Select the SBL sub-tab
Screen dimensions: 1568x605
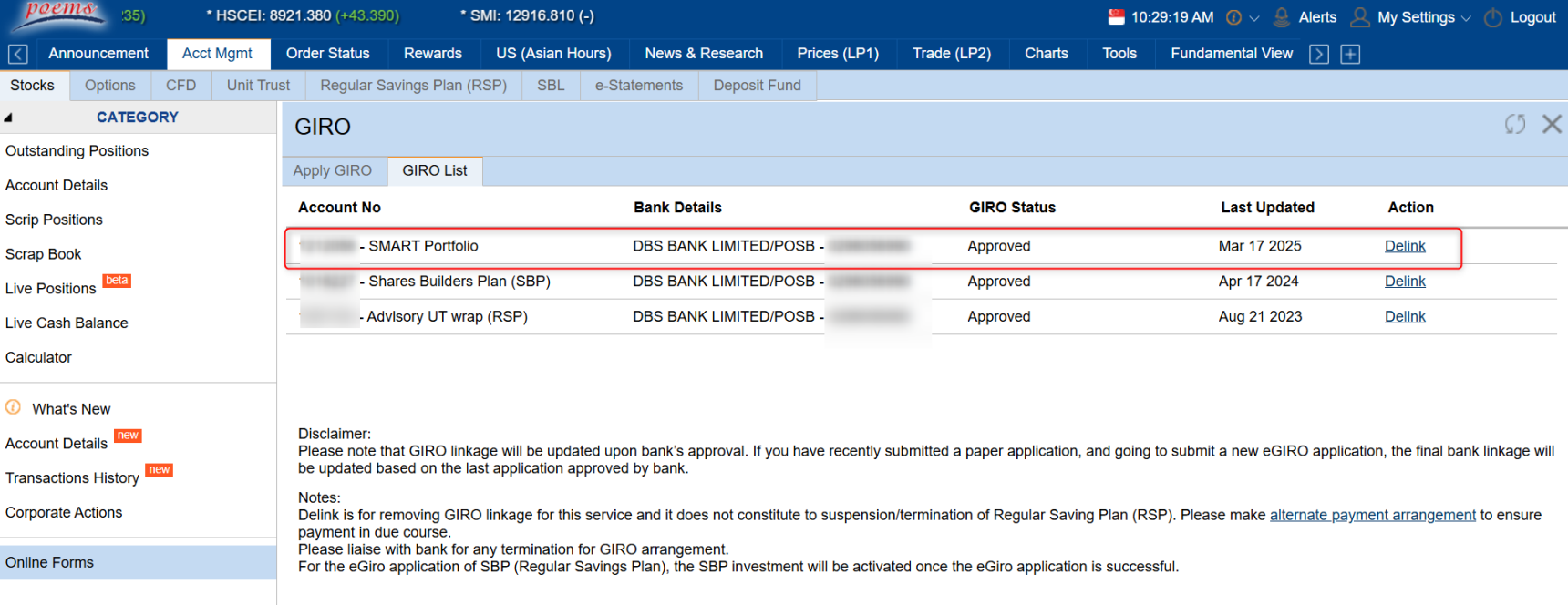click(551, 86)
